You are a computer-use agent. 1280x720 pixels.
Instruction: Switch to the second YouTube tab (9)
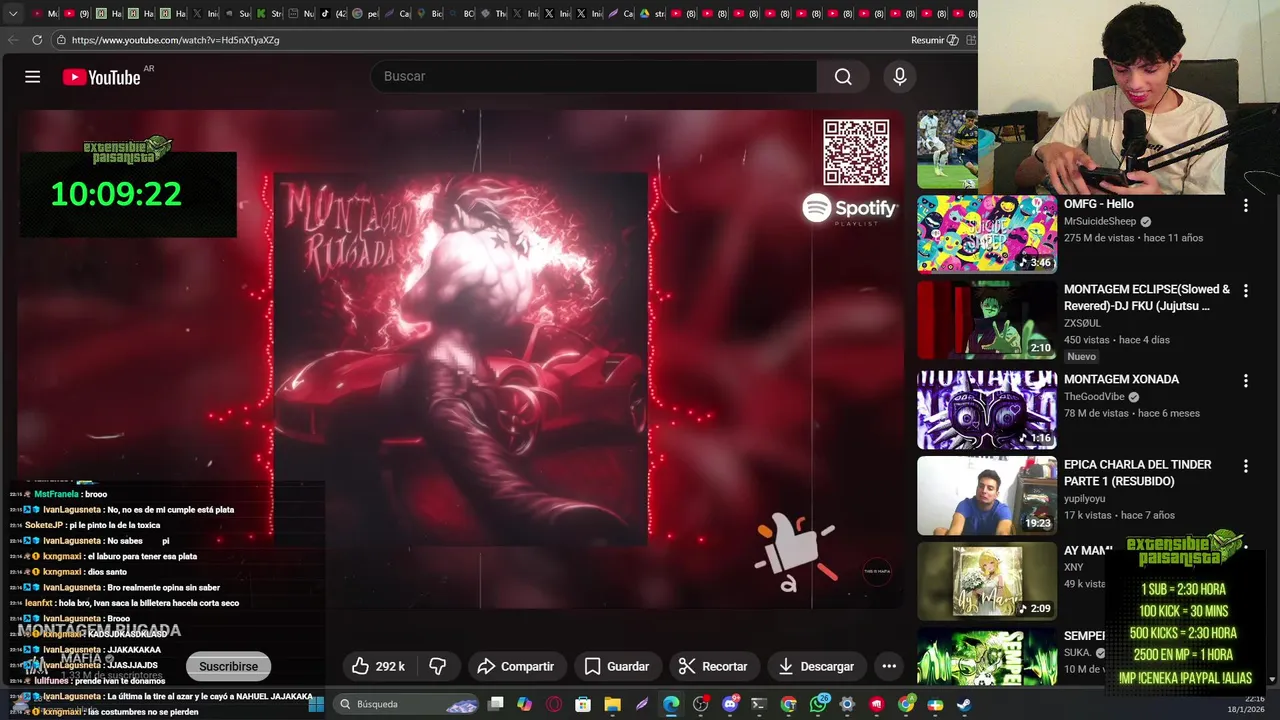[77, 14]
